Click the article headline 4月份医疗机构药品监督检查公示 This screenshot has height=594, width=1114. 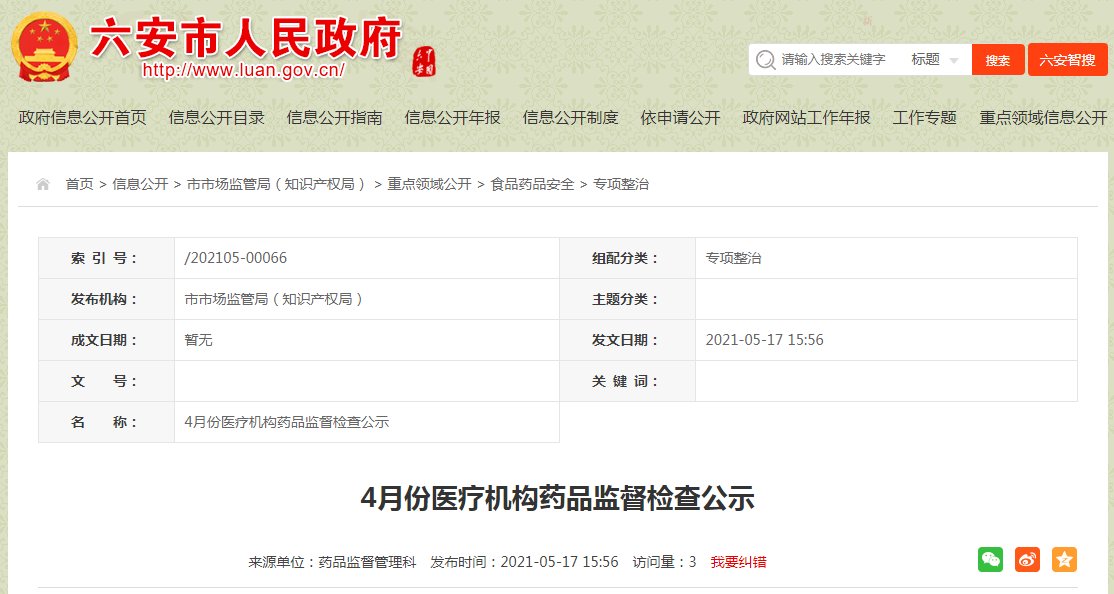click(x=558, y=498)
